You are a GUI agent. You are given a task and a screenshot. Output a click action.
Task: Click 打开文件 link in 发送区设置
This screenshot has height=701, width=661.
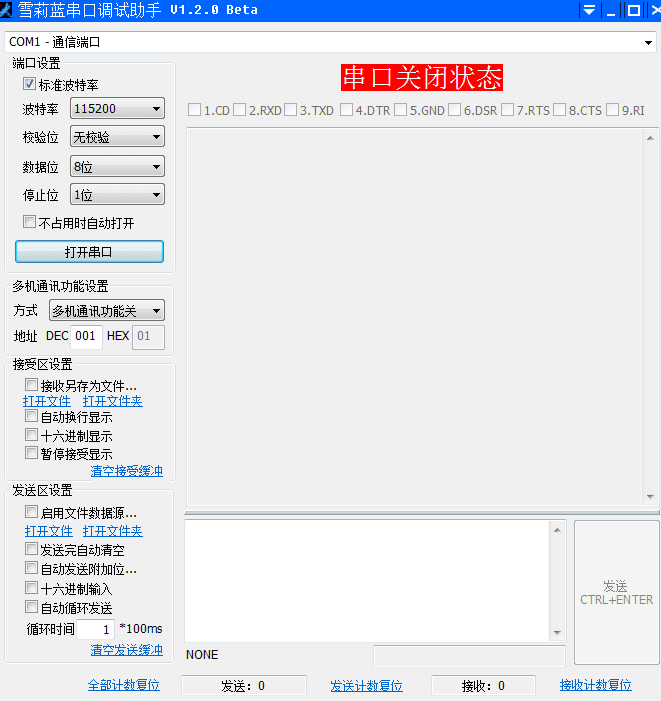[49, 531]
